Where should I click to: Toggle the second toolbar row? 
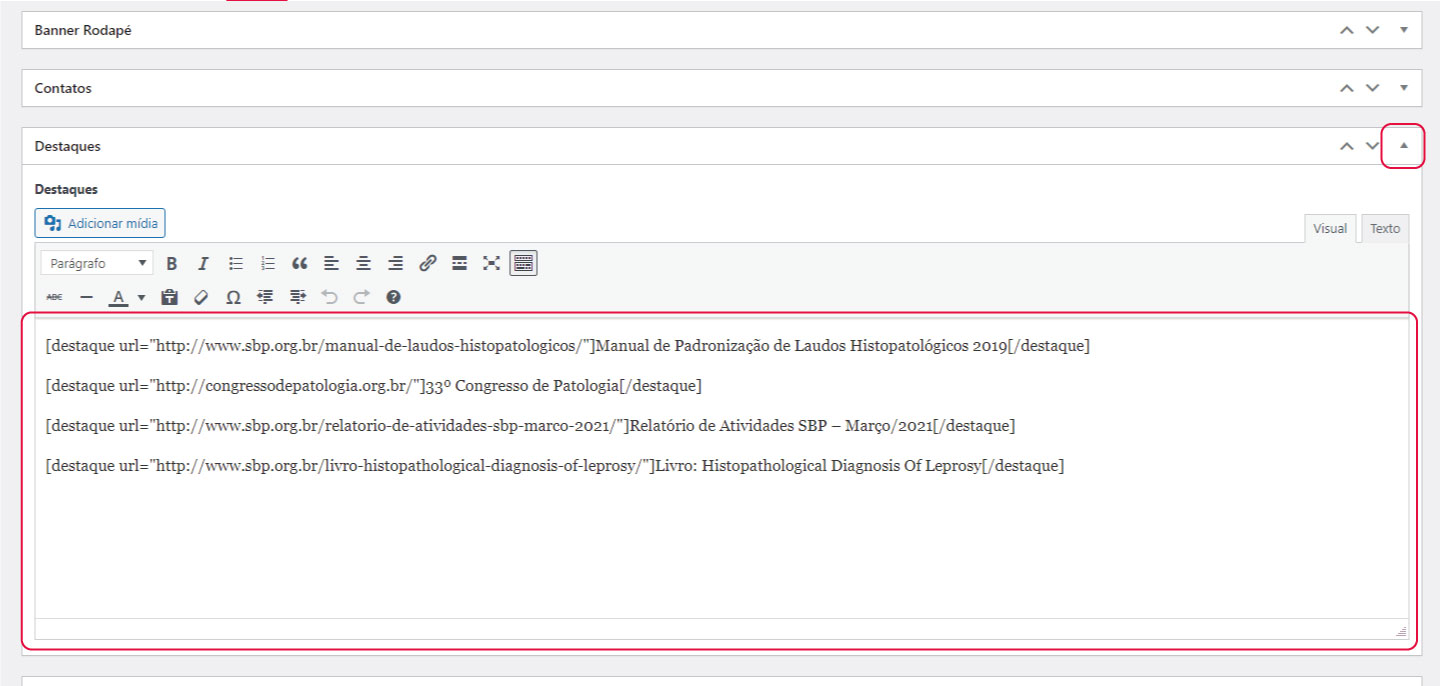(524, 264)
